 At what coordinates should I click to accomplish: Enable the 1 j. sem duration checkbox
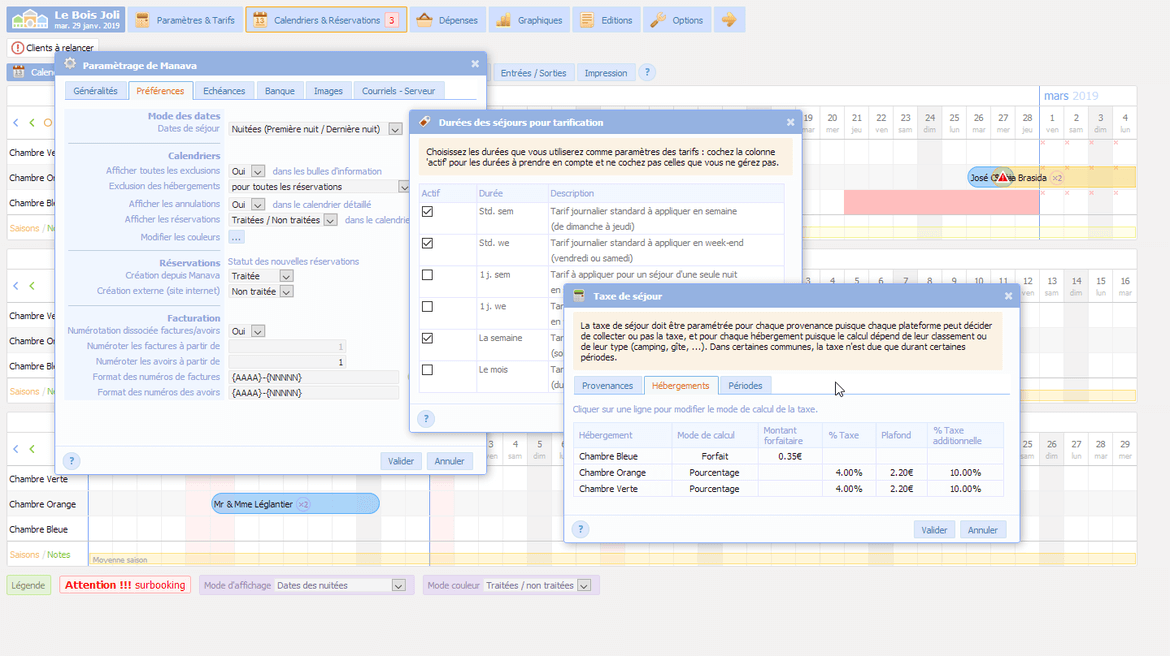[x=428, y=275]
